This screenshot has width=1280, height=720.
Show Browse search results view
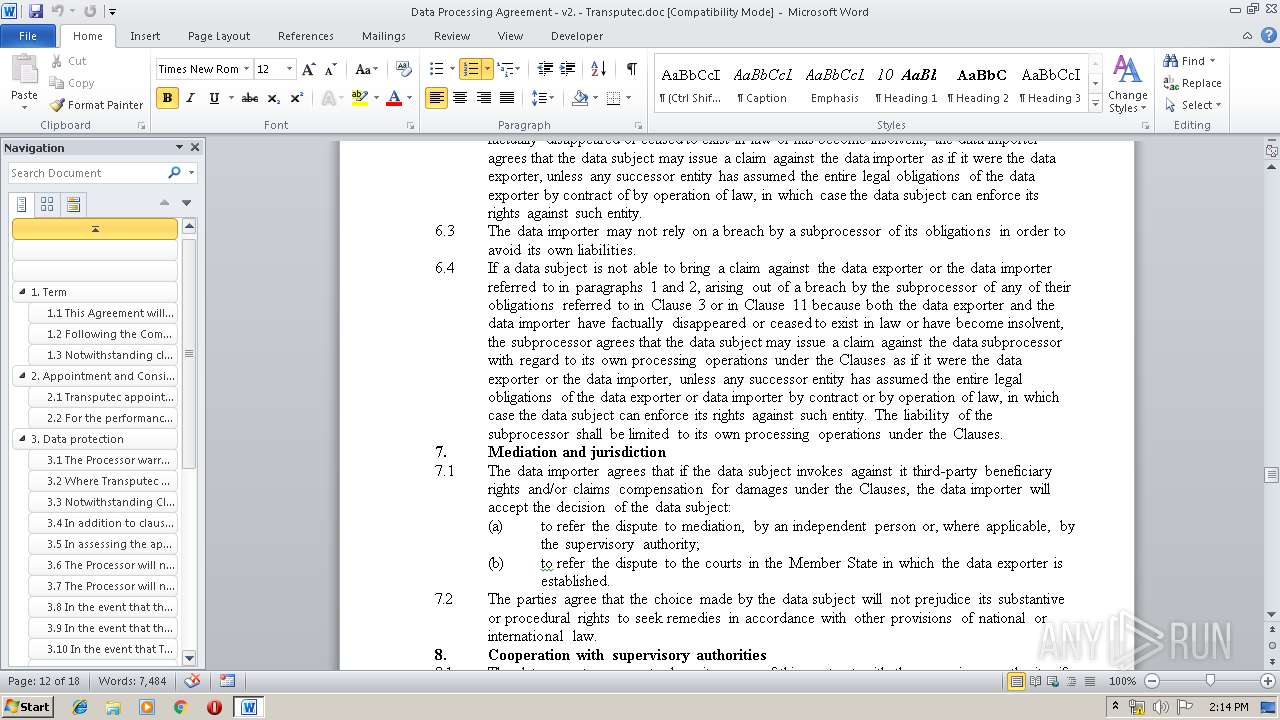tap(73, 204)
